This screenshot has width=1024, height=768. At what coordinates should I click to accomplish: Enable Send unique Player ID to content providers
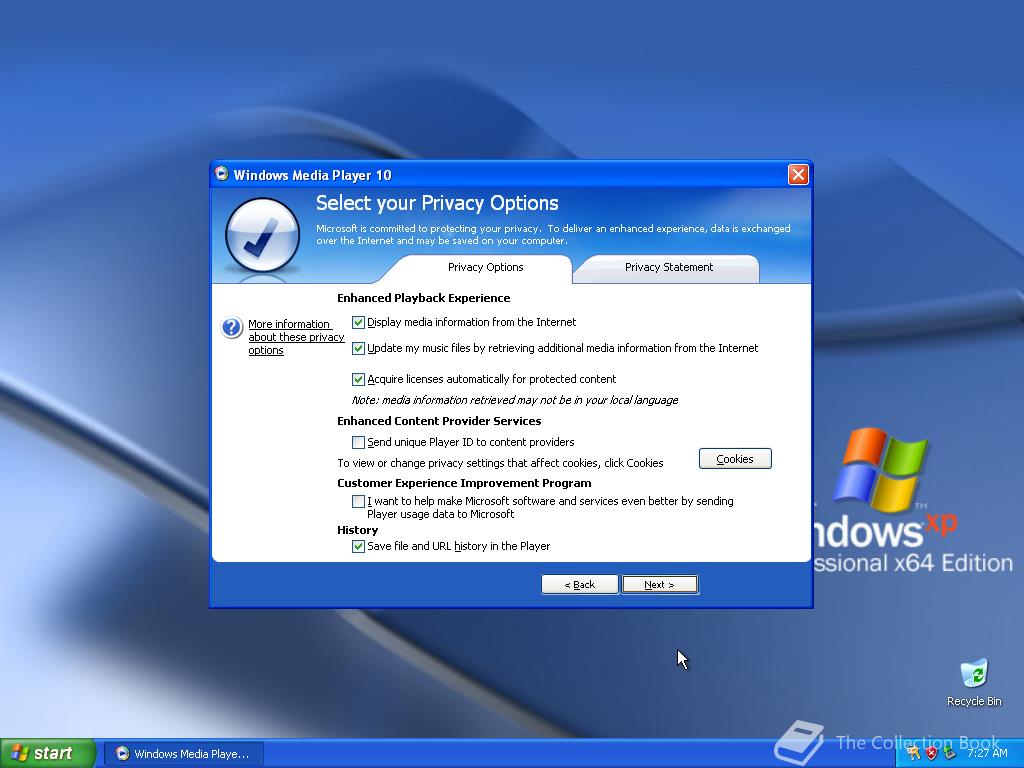358,442
